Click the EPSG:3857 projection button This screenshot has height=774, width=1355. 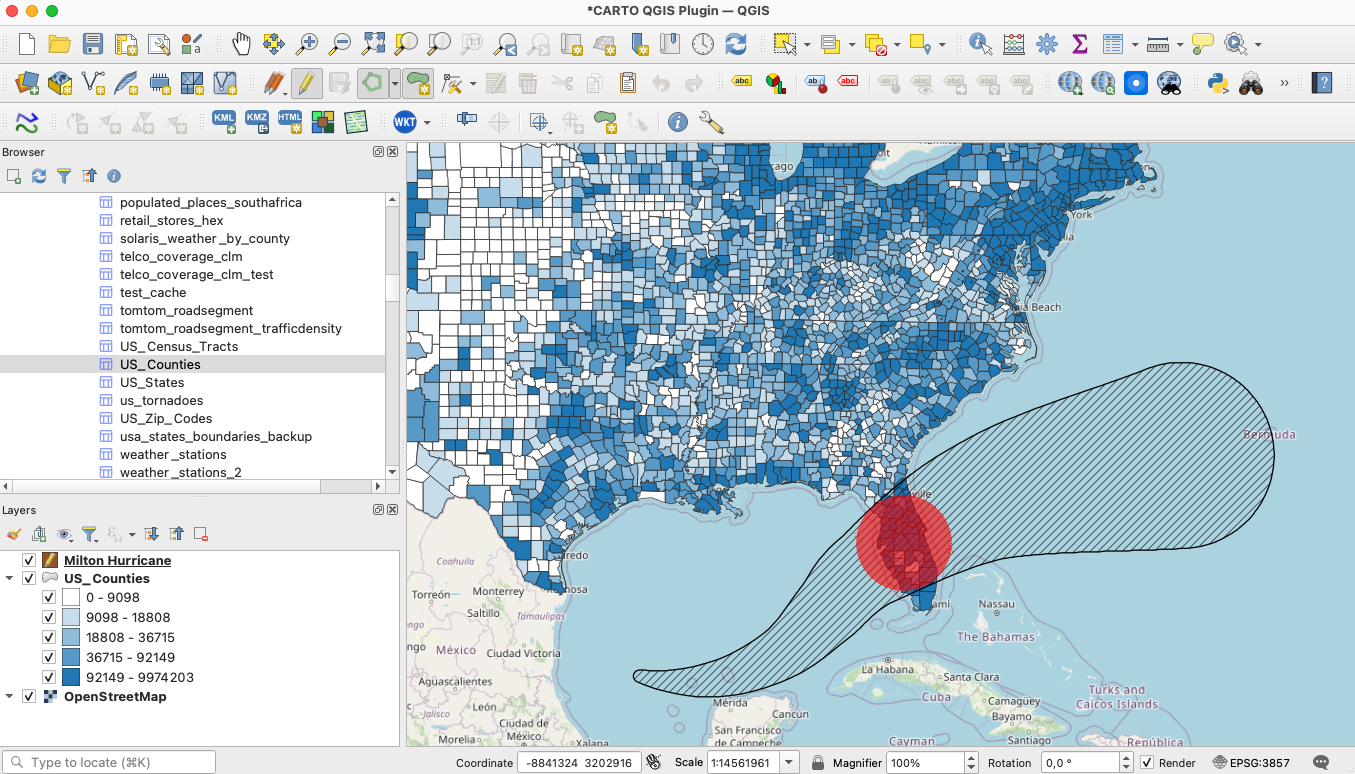(x=1250, y=763)
